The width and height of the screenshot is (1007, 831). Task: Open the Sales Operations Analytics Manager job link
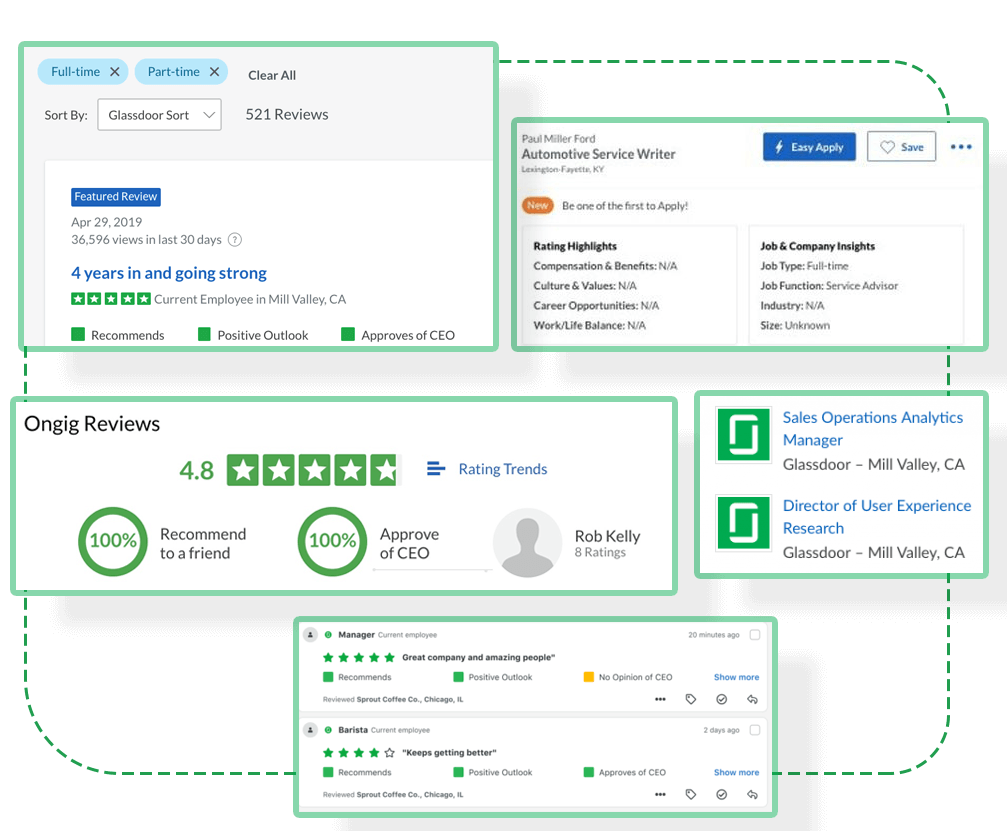(873, 428)
